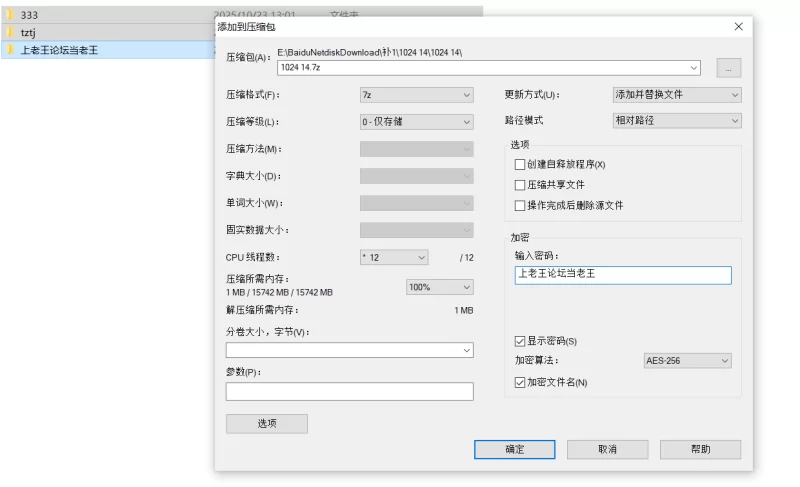Expand the 压缩等级 dropdown
The height and width of the screenshot is (487, 800).
click(416, 122)
